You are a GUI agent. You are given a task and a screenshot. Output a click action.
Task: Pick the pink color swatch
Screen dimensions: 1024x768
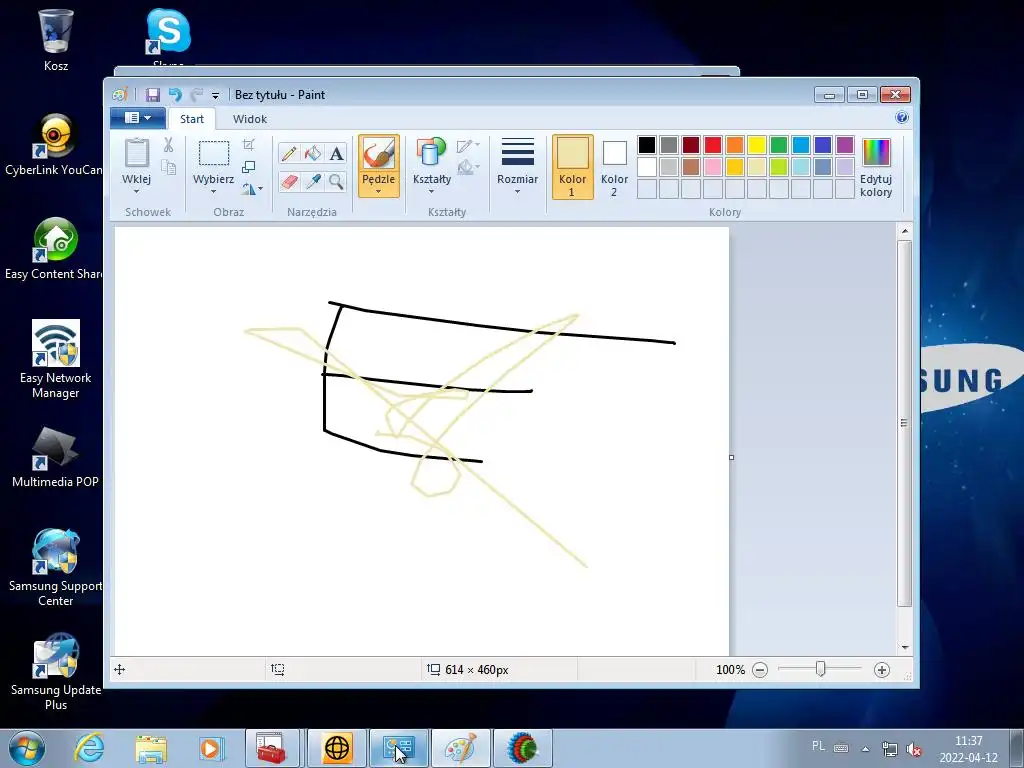[x=712, y=167]
